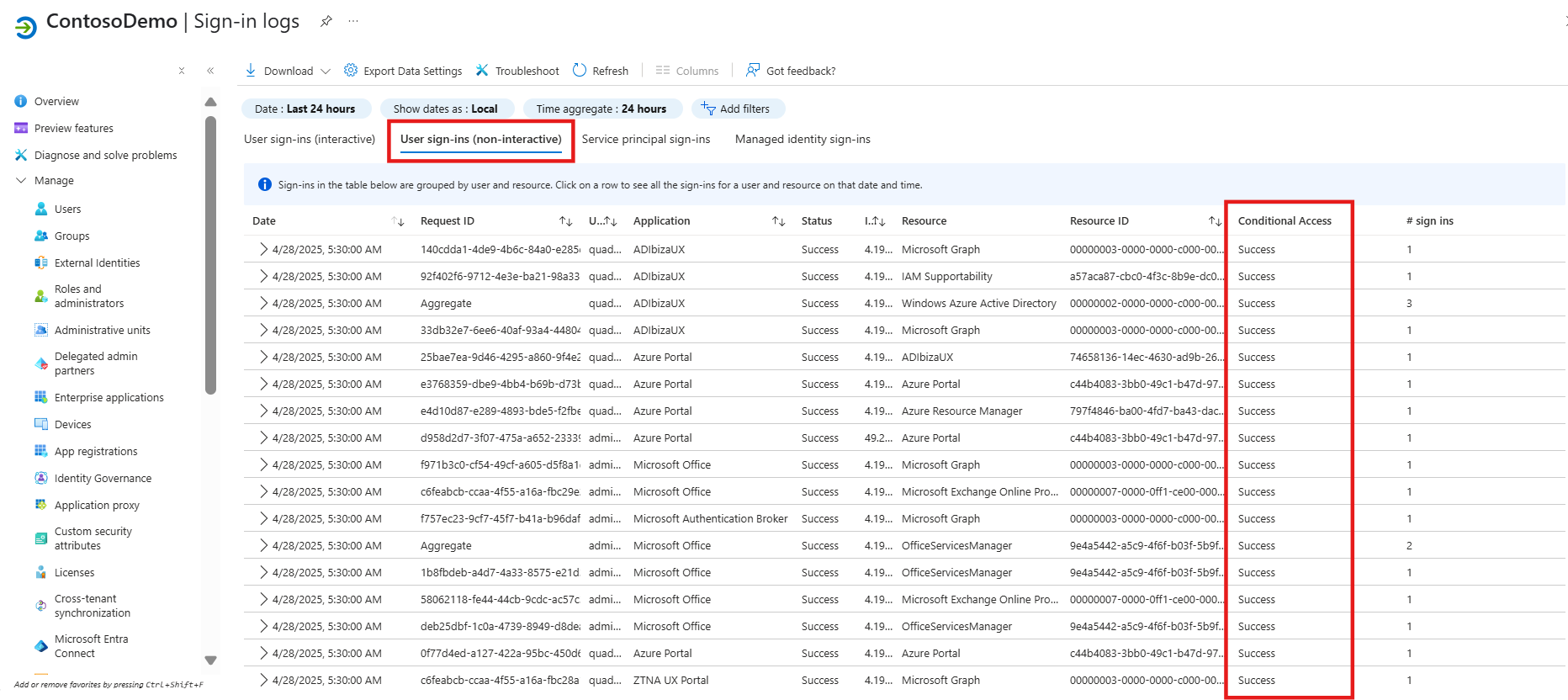Click the Conditional Access column header

(1285, 221)
